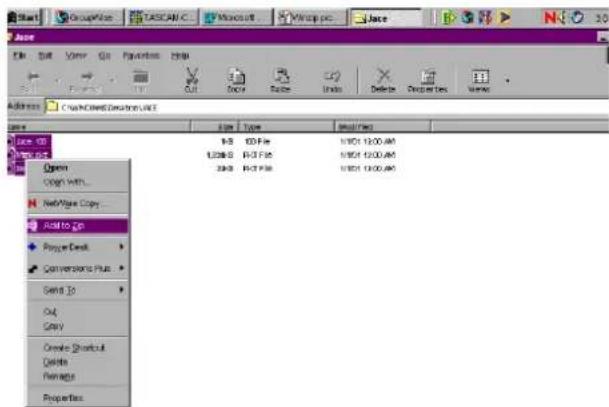Open the Edit menu
This screenshot has height=407, width=609.
pos(45,56)
